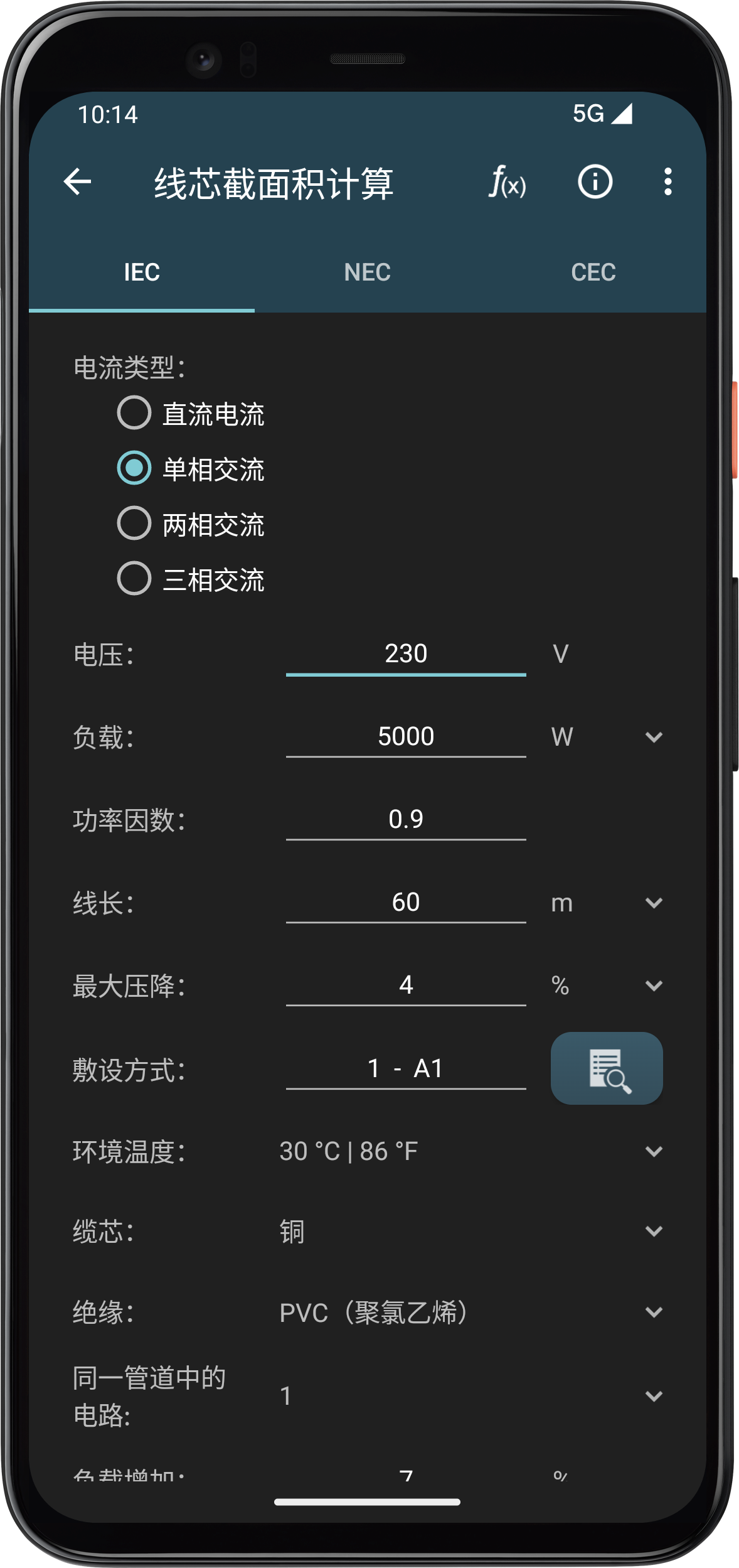Tap the 5G signal status icon

(x=602, y=114)
